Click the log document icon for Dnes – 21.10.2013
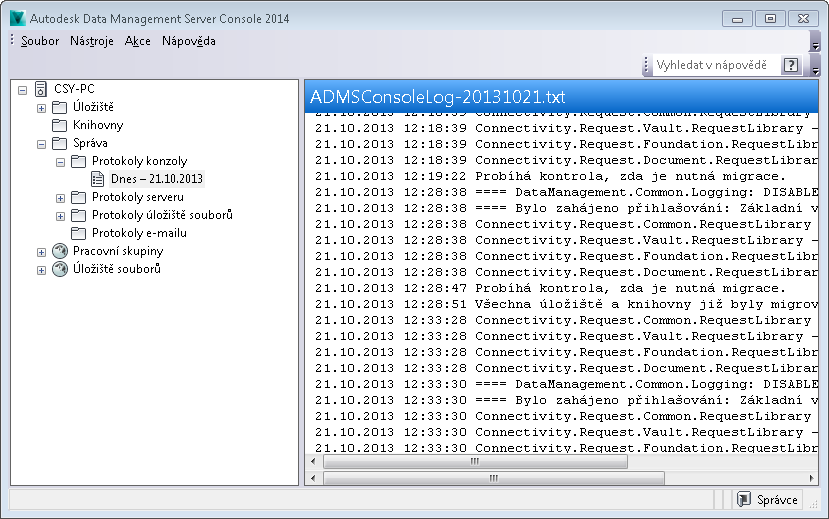 [97, 179]
